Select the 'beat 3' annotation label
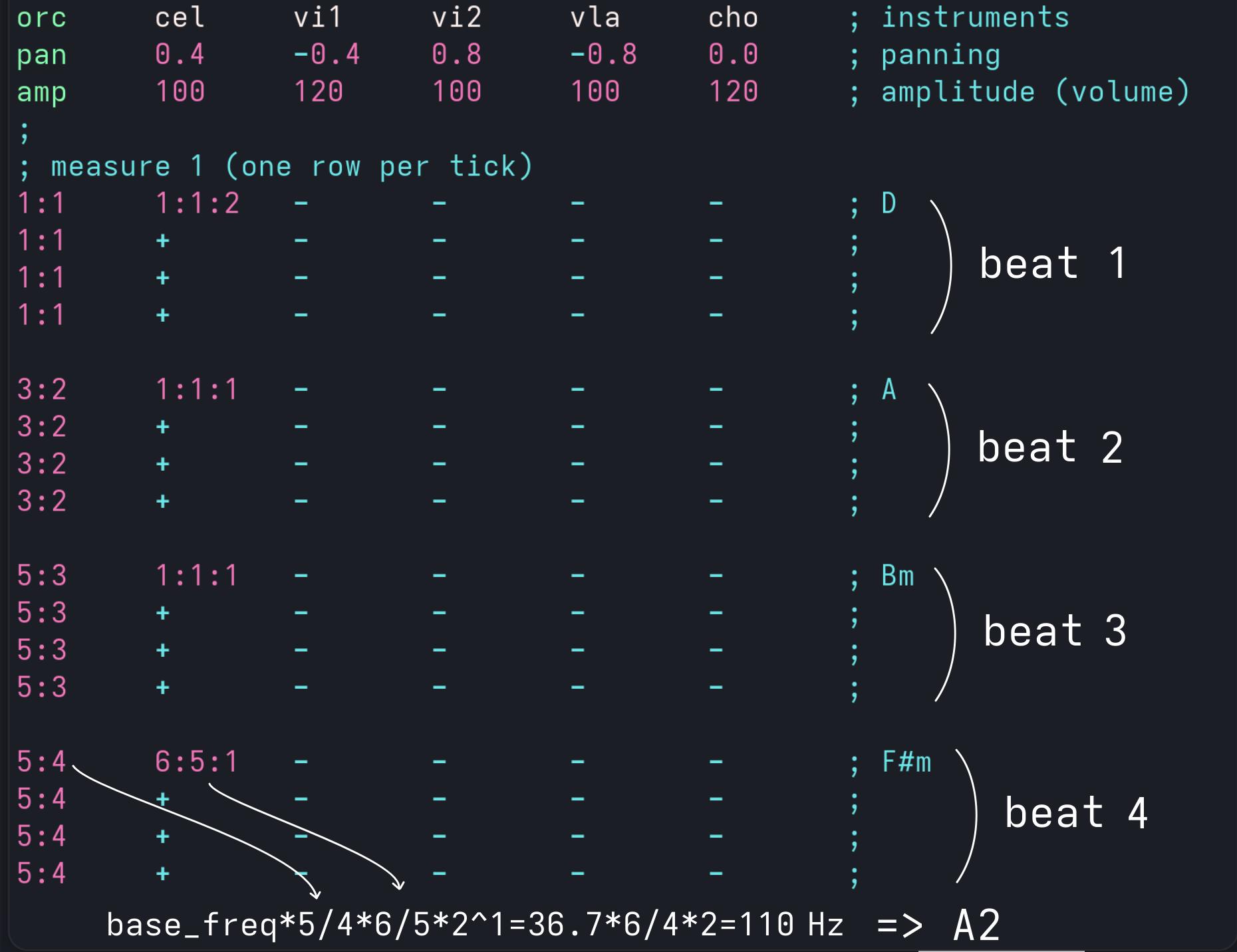 point(1055,631)
